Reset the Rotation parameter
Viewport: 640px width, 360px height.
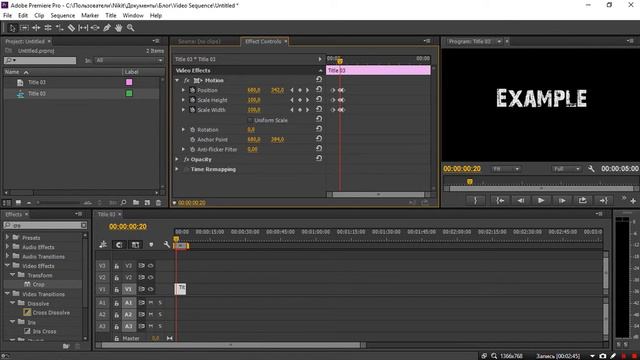click(319, 129)
